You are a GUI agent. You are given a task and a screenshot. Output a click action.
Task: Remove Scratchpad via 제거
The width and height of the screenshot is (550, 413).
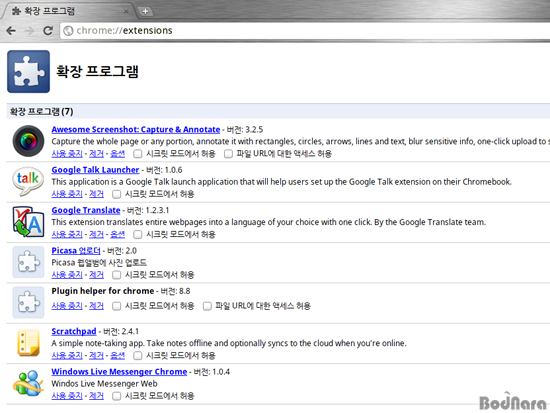(96, 355)
